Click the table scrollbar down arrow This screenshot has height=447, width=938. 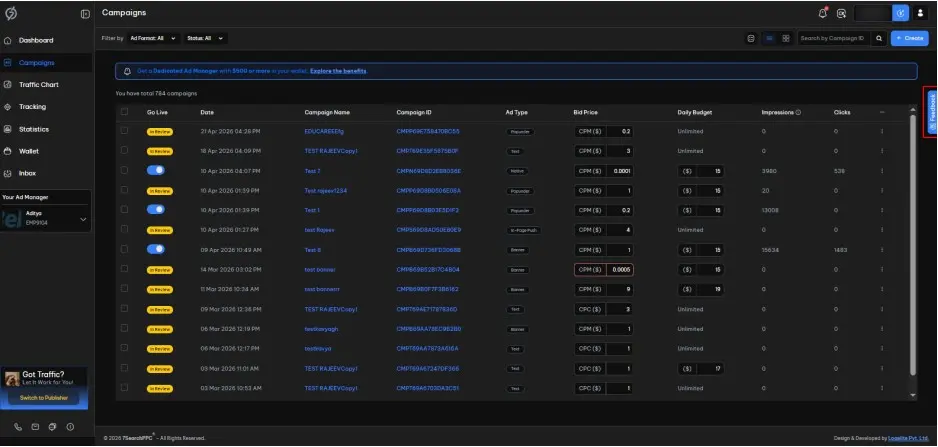pos(912,395)
